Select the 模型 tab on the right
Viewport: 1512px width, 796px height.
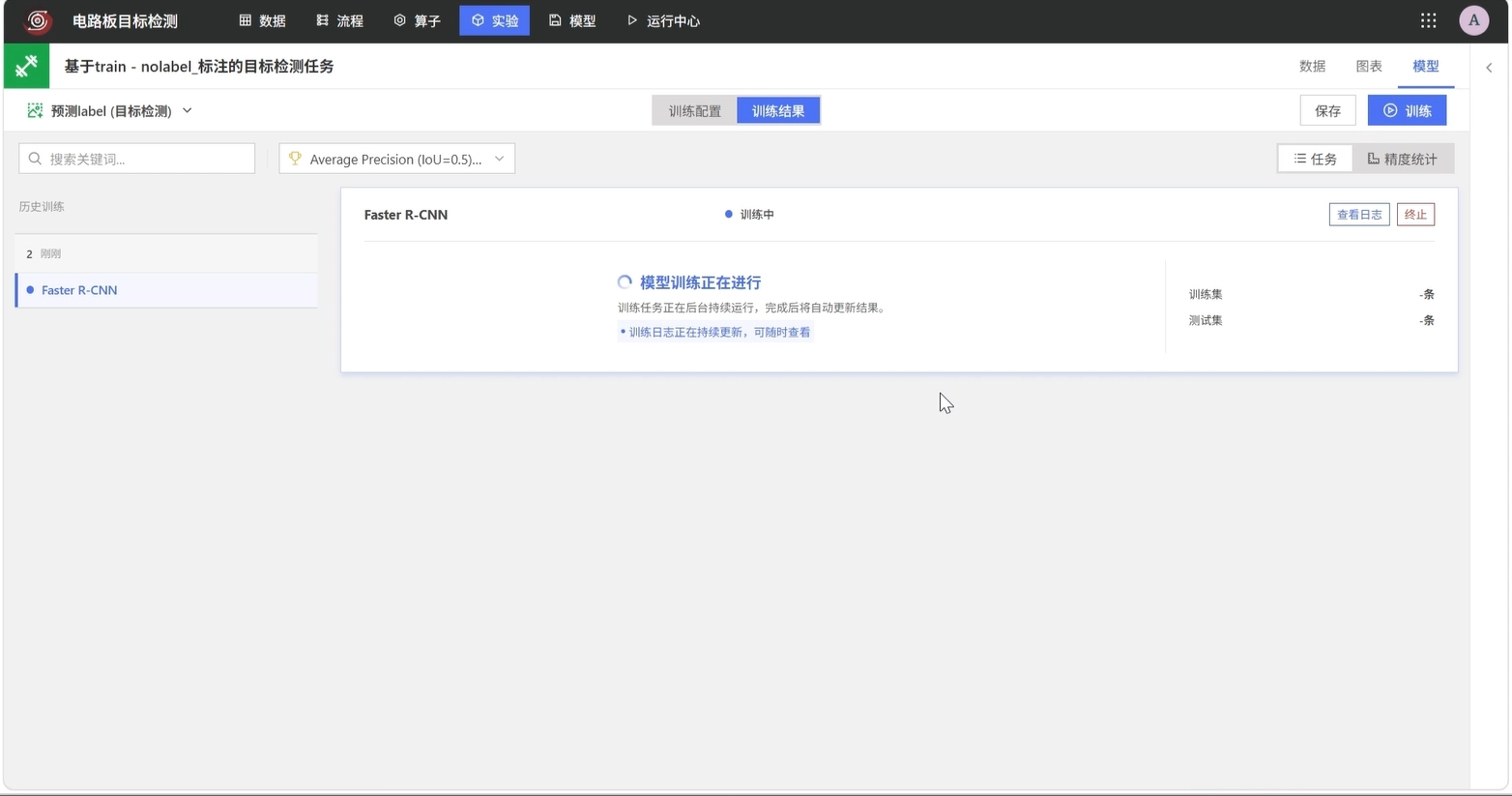[1425, 66]
